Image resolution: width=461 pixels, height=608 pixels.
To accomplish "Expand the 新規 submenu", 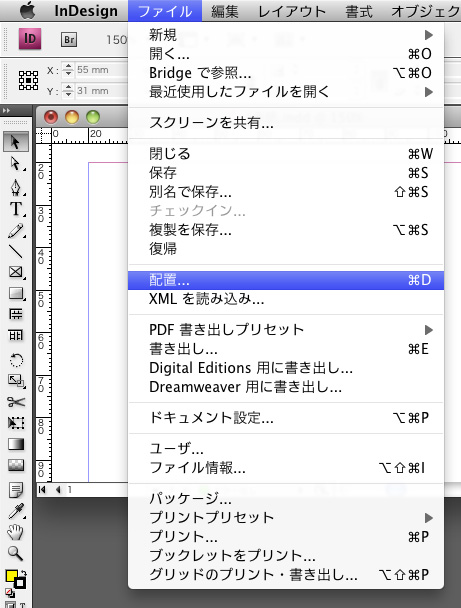I will tap(428, 35).
